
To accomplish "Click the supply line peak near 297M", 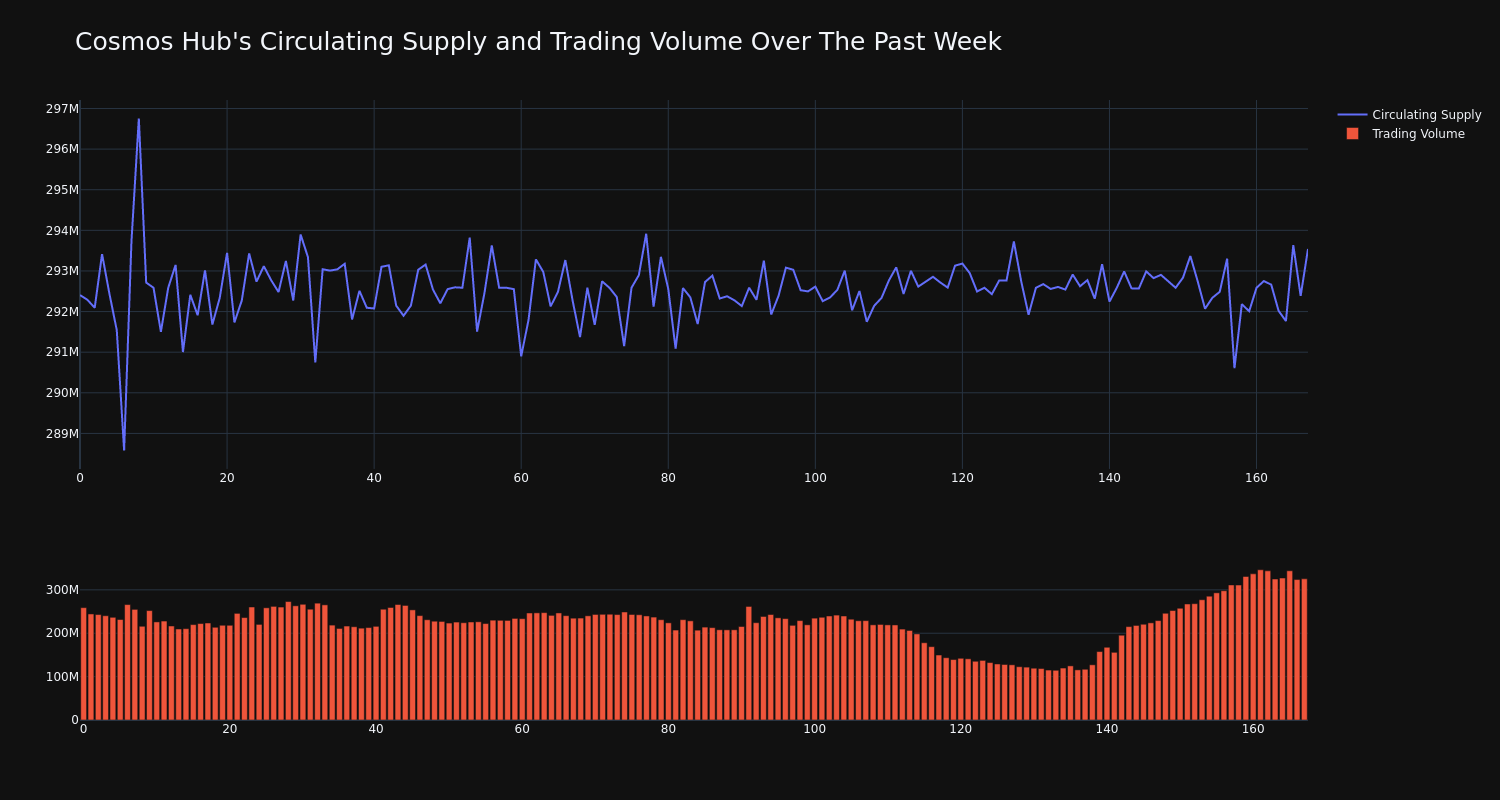I will pyautogui.click(x=139, y=120).
